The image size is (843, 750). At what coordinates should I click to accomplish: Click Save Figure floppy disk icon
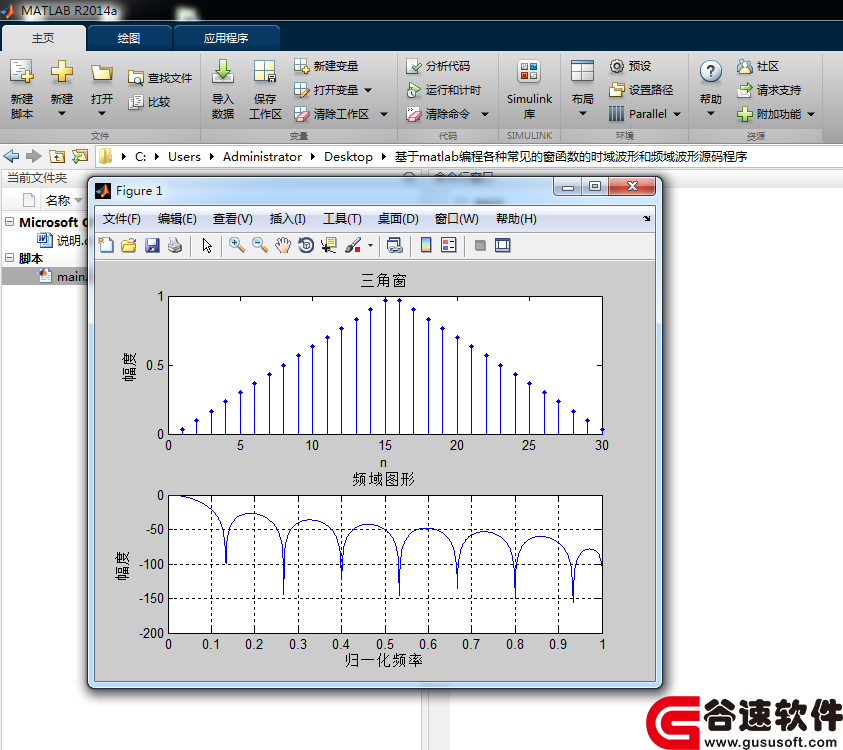(x=152, y=246)
